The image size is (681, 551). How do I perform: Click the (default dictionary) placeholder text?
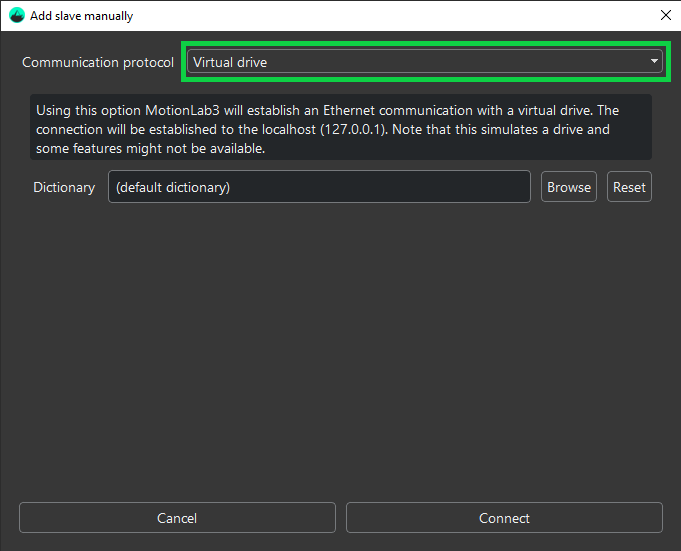pyautogui.click(x=172, y=187)
